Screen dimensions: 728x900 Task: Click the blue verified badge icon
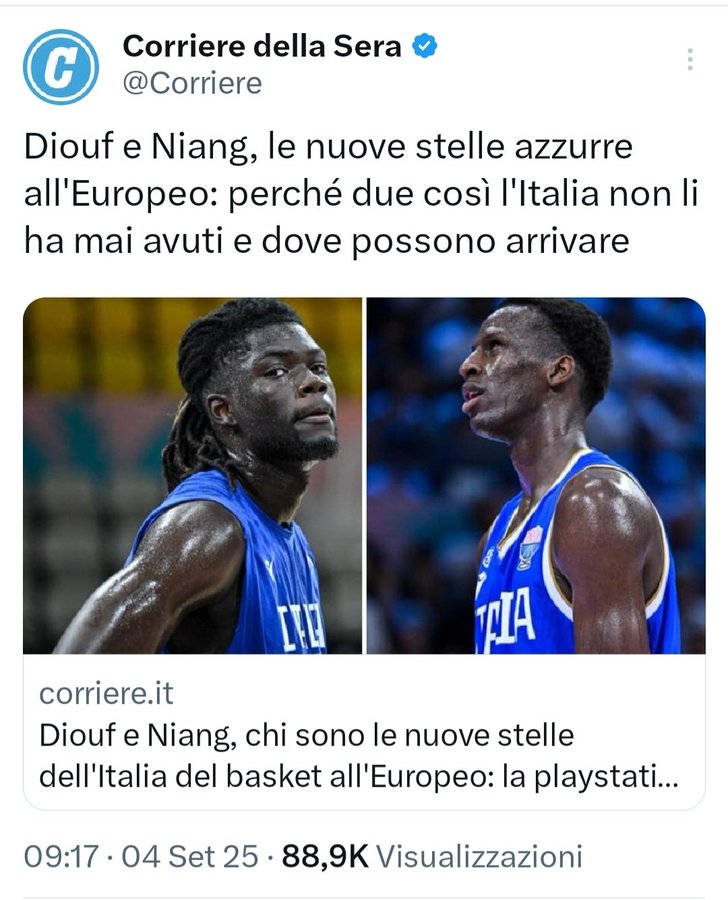[424, 46]
